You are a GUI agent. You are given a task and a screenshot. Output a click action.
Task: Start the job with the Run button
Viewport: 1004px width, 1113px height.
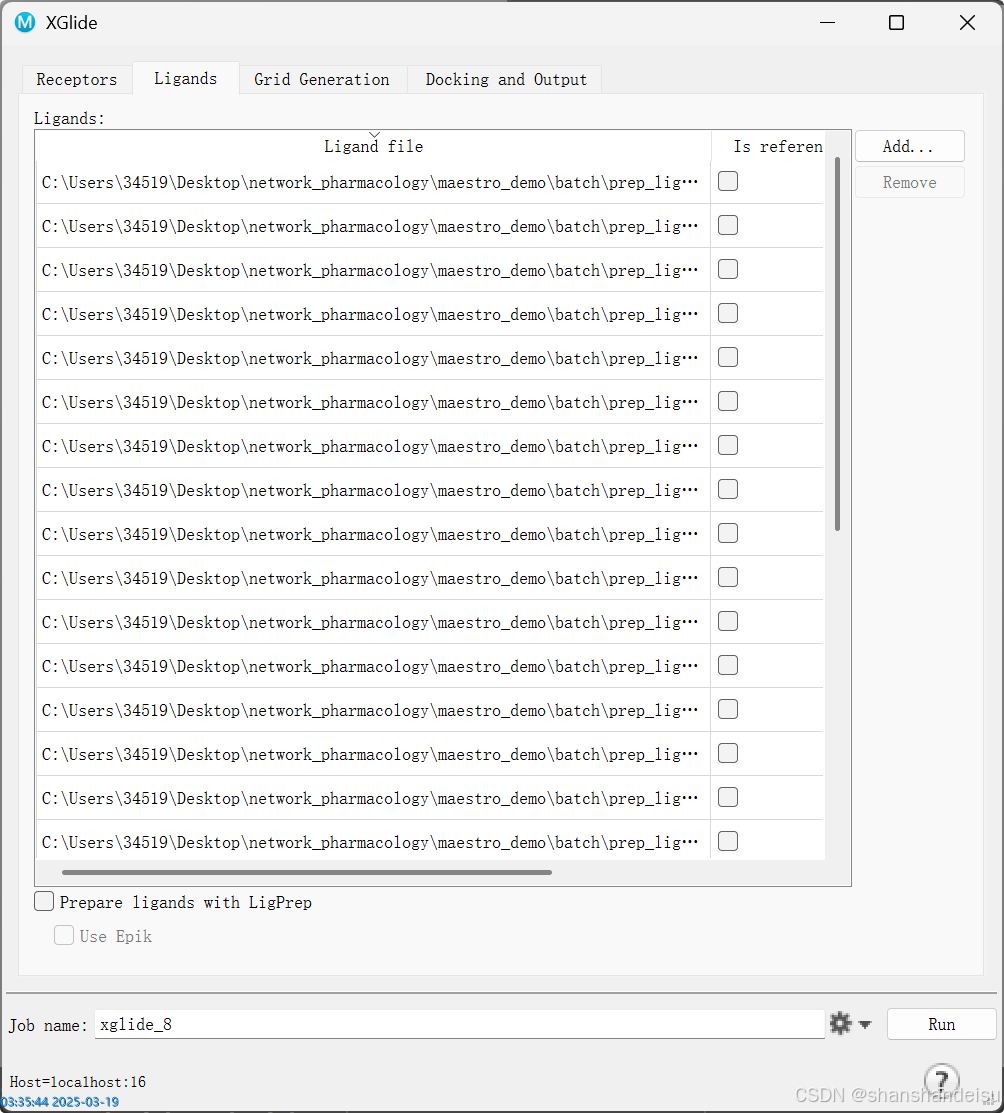941,1024
